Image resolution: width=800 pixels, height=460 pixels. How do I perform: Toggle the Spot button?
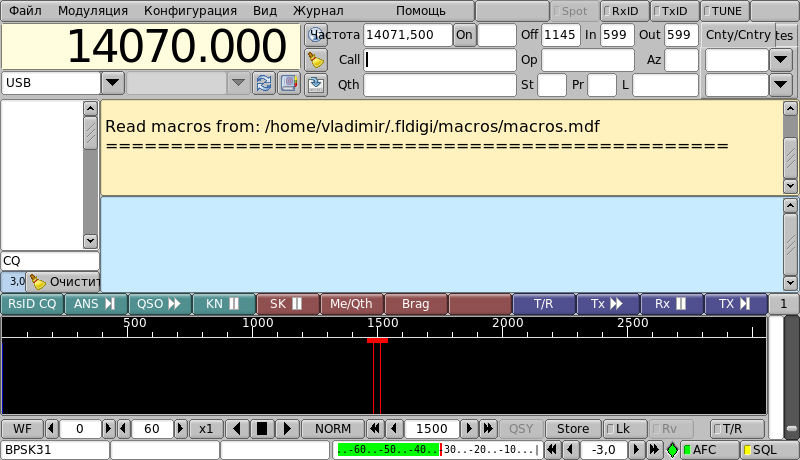click(573, 11)
